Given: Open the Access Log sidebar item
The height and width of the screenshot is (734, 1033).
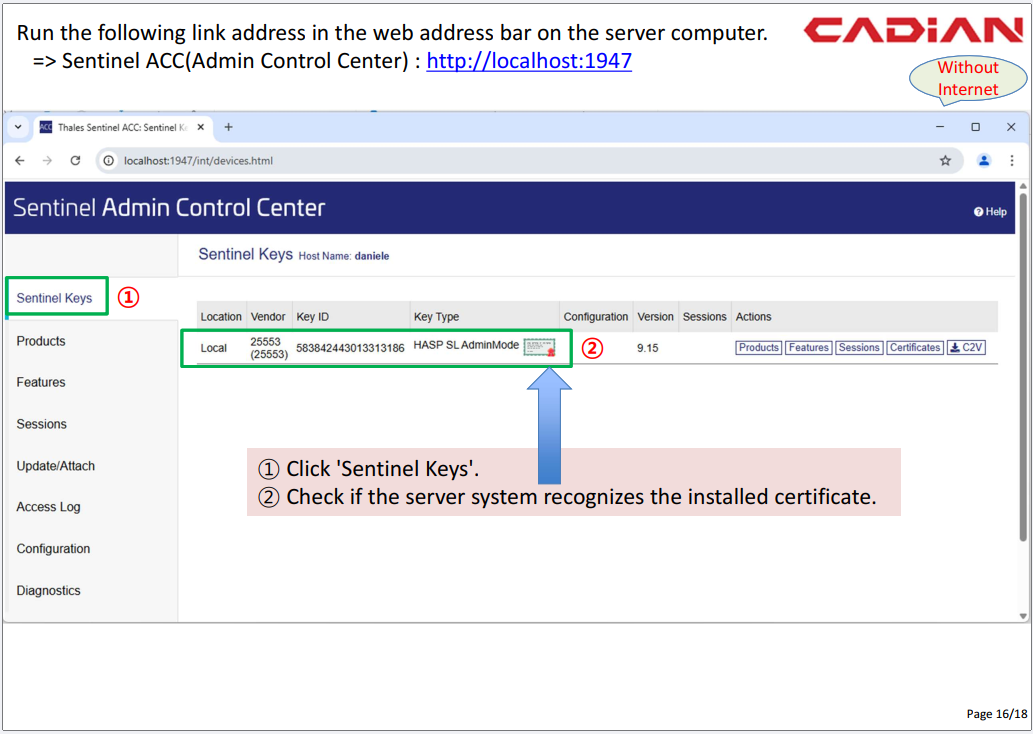Looking at the screenshot, I should pos(48,507).
